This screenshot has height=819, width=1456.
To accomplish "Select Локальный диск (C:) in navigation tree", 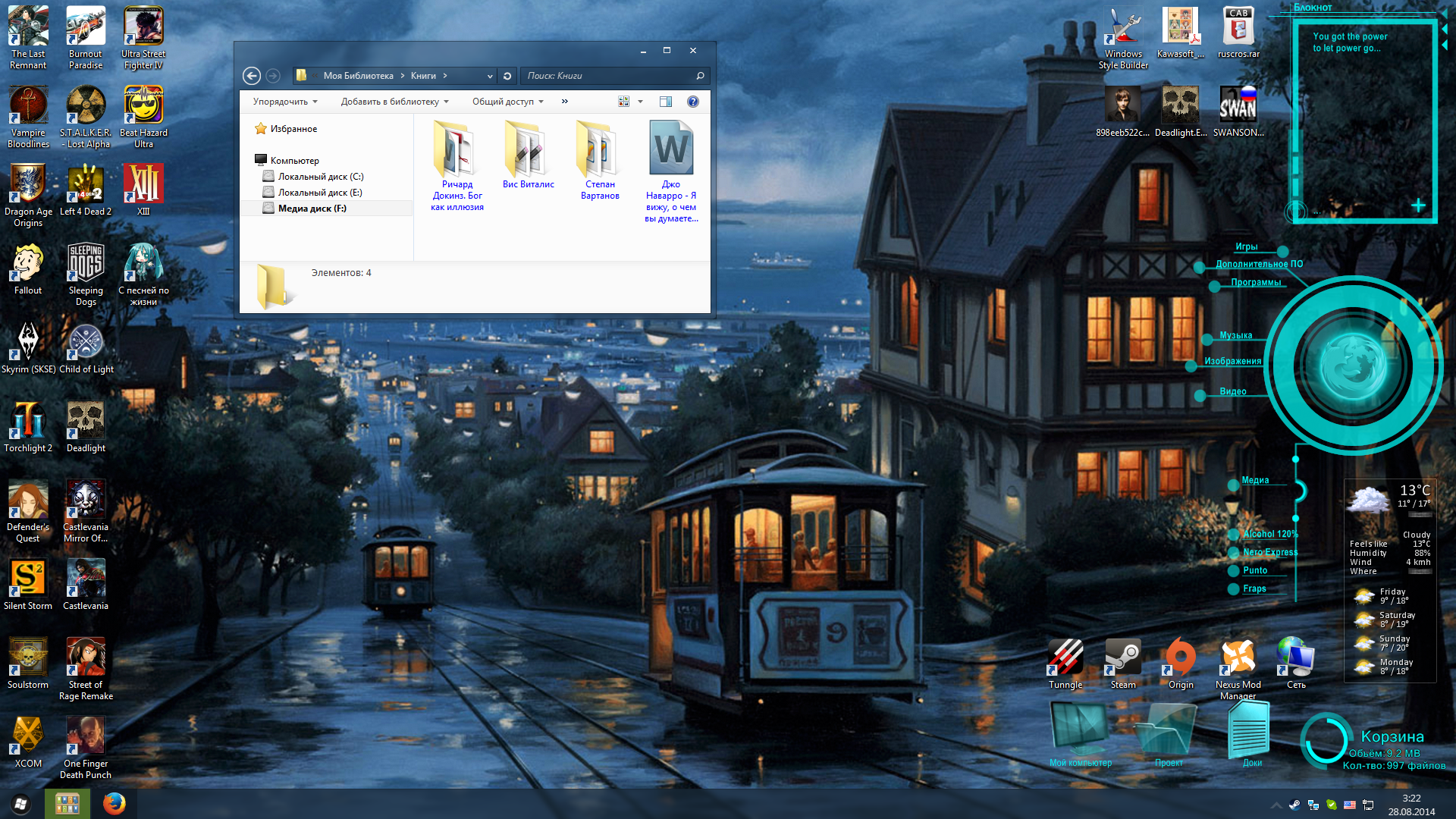I will point(320,177).
